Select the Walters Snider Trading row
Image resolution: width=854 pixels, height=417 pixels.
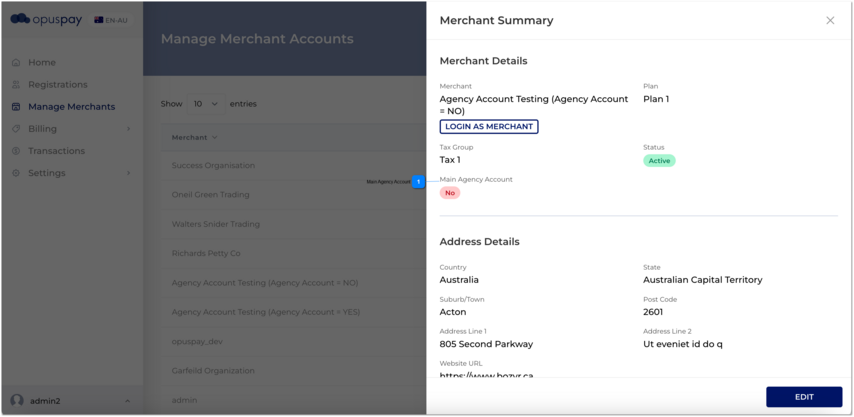293,224
